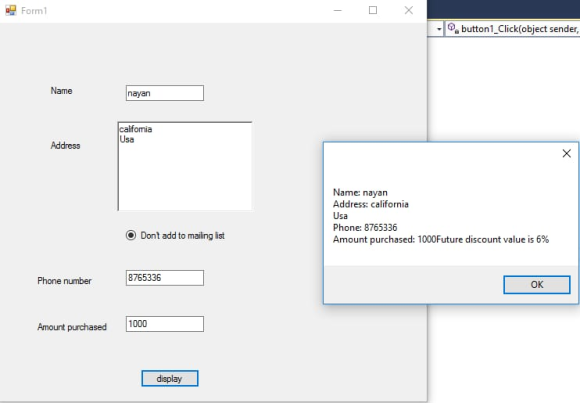
Task: Click the Address label
Action: [x=65, y=145]
